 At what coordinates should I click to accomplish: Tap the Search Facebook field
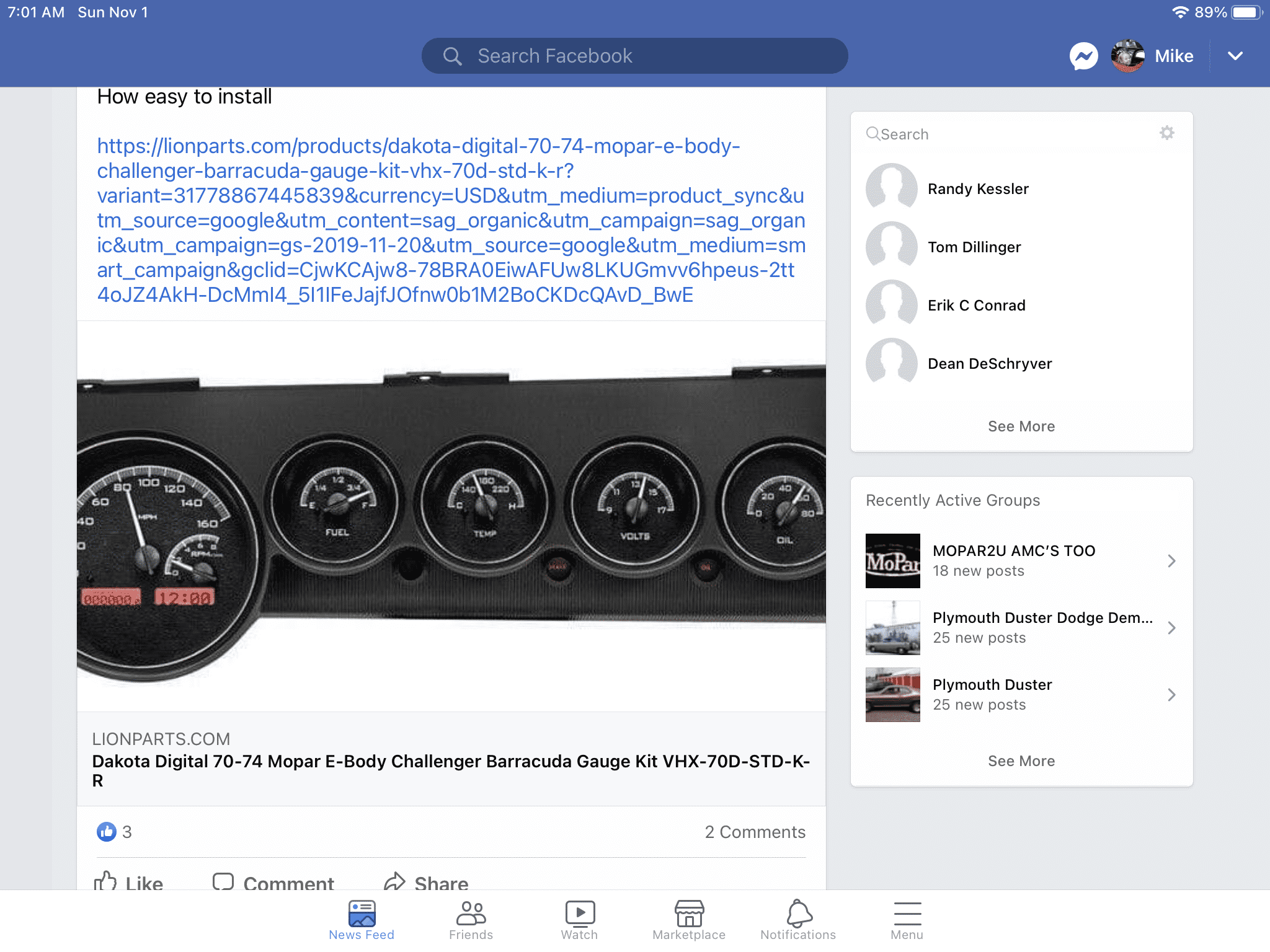[634, 56]
